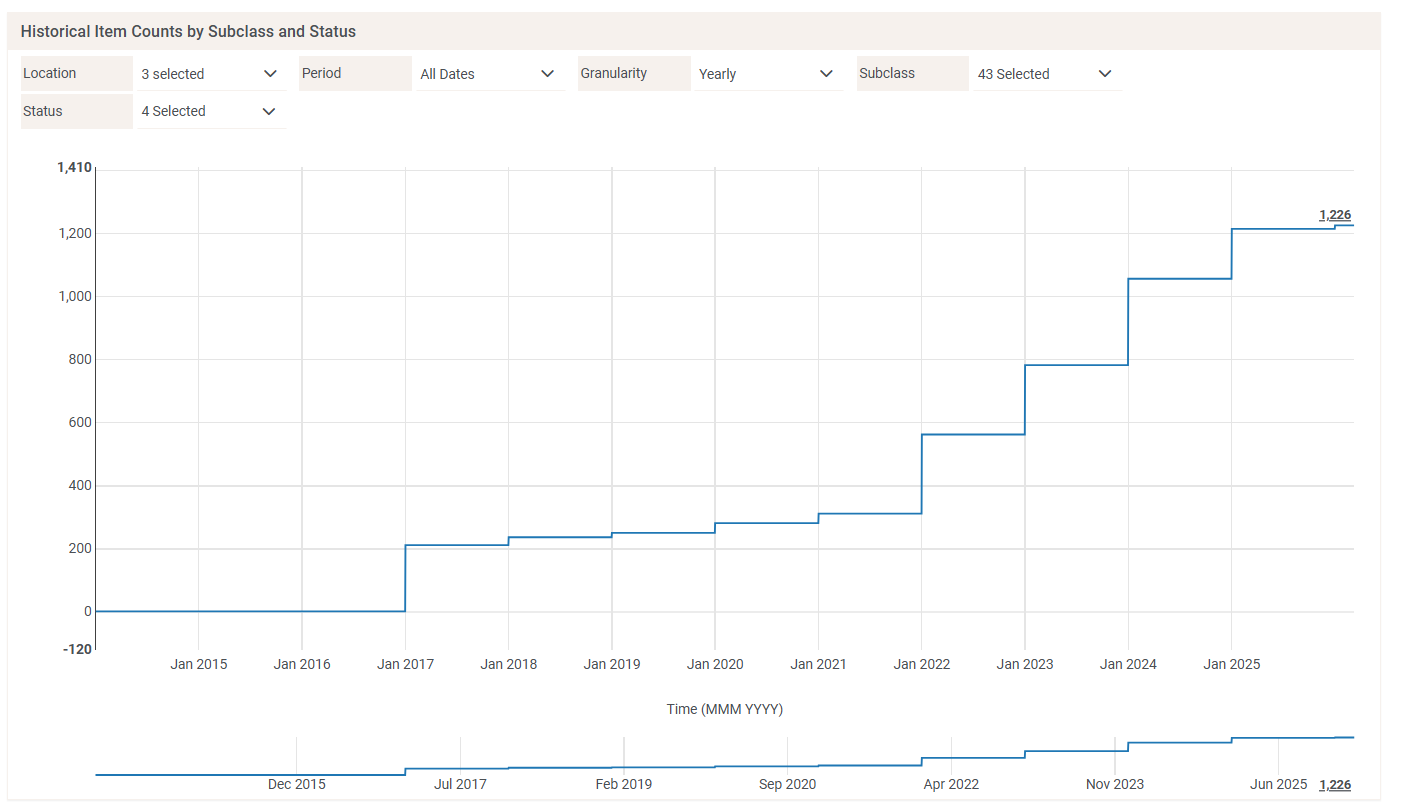Click the Time (MMM YYYY) axis title
This screenshot has height=808, width=1401.
(x=724, y=709)
